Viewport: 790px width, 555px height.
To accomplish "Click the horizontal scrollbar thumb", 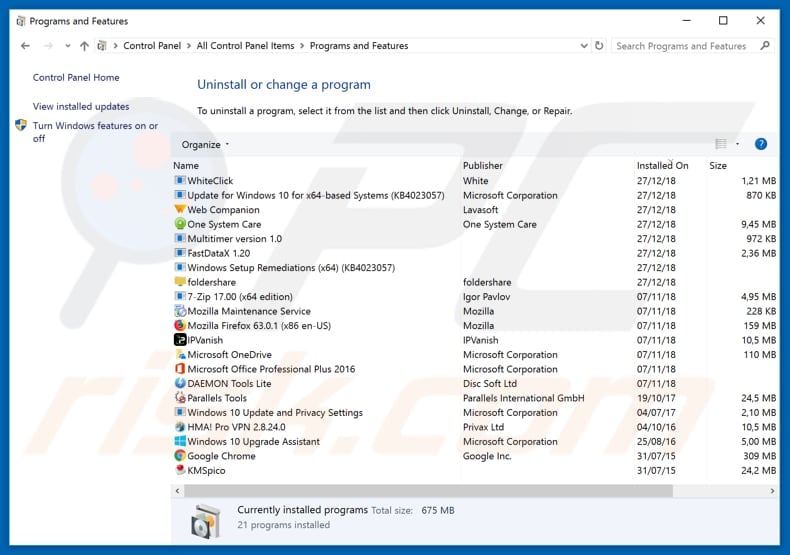I will 428,491.
